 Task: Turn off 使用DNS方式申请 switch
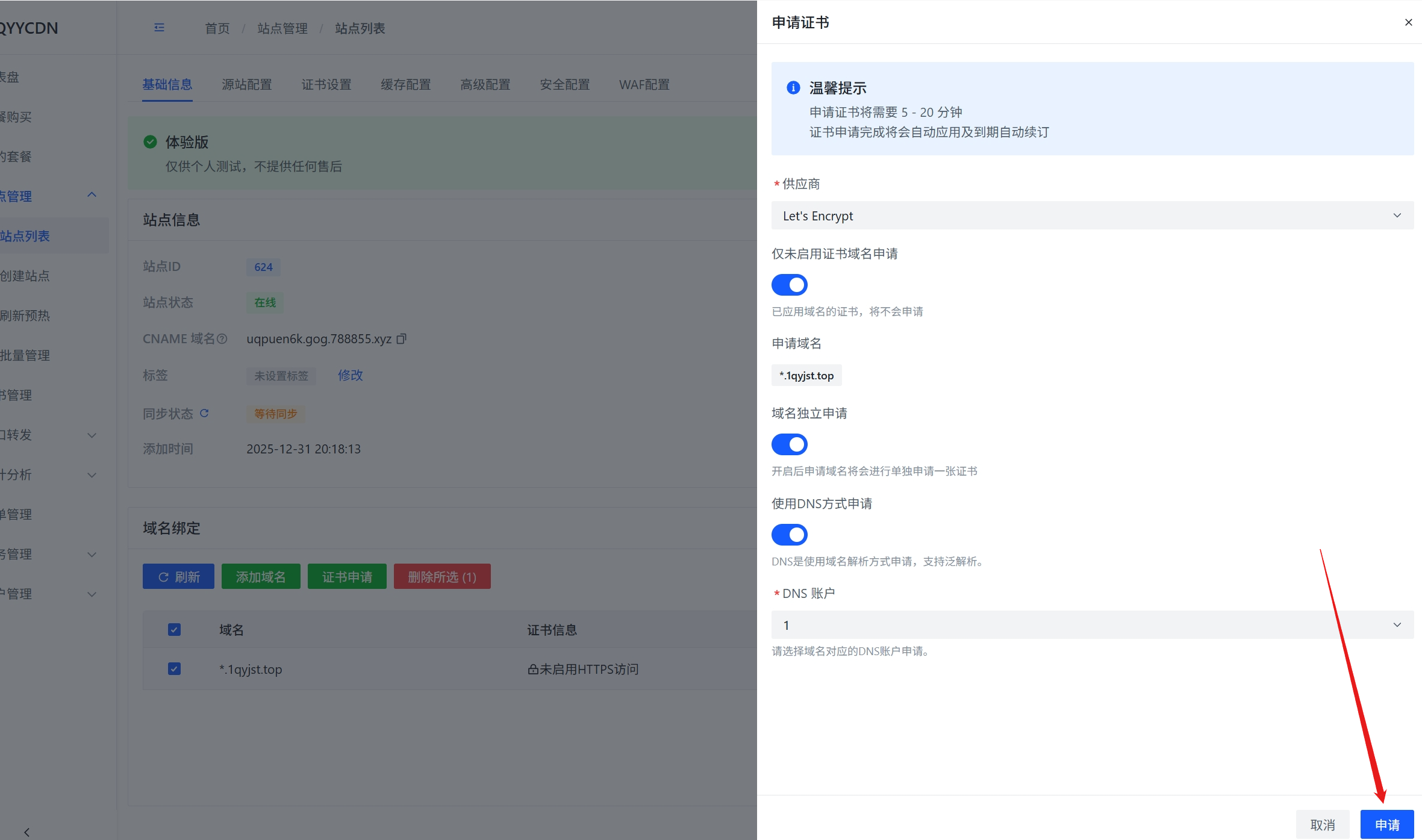coord(789,535)
